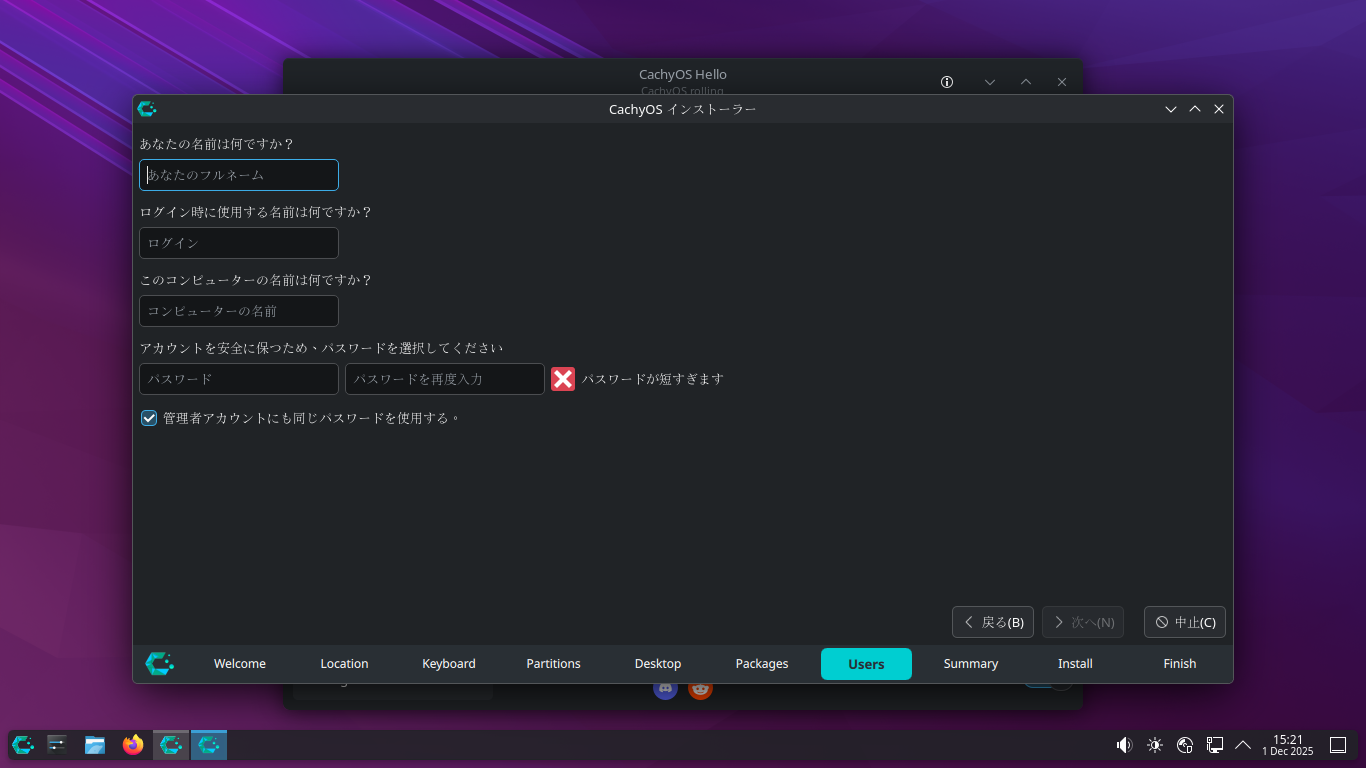The height and width of the screenshot is (768, 1366).
Task: Click the このコンピューターの名前は何ですか？ label
Action: (x=256, y=280)
